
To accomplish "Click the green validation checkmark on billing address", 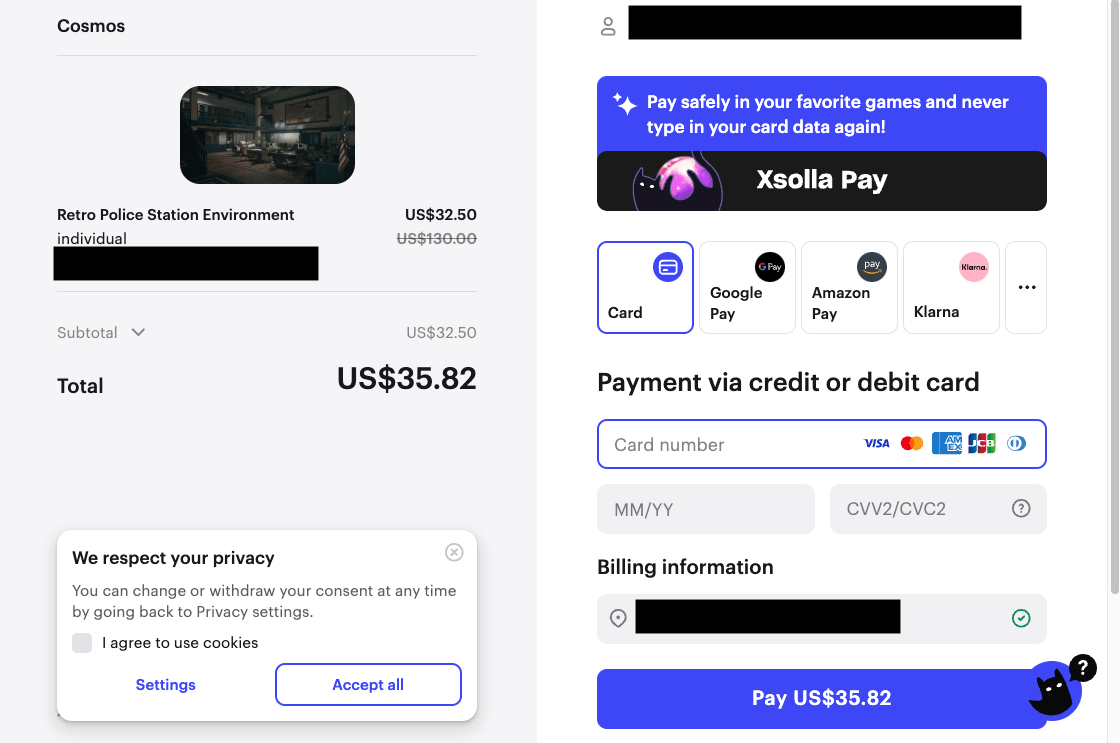I will [1021, 618].
